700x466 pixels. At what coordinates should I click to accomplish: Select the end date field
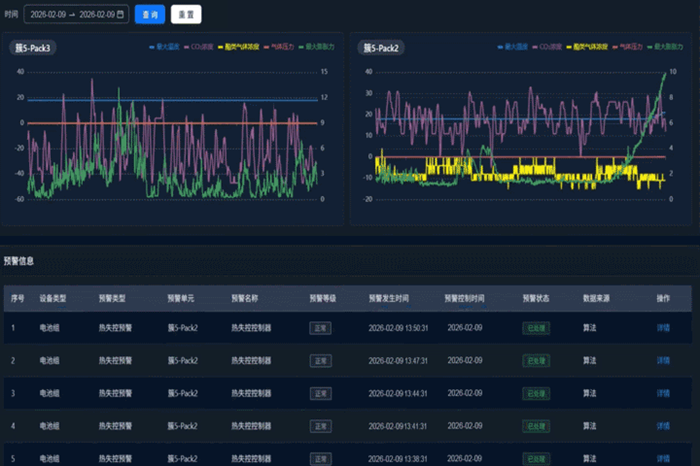pos(96,15)
